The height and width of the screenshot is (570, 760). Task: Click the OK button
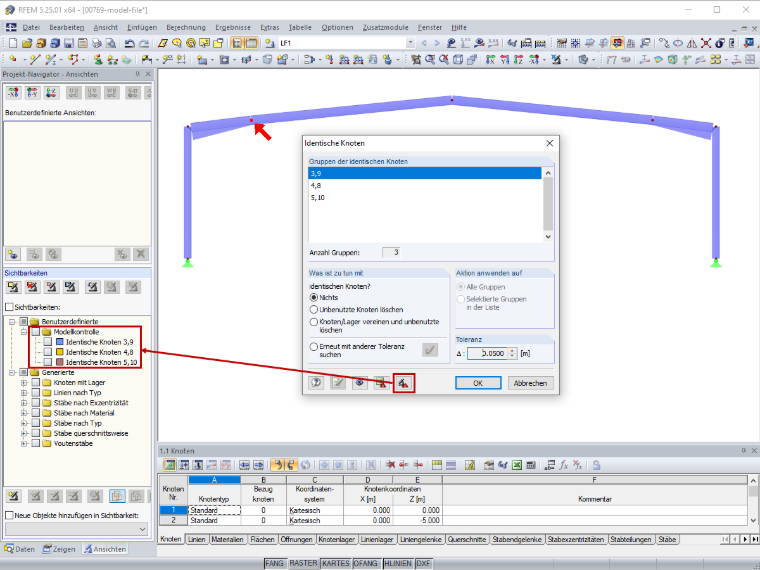tap(478, 383)
